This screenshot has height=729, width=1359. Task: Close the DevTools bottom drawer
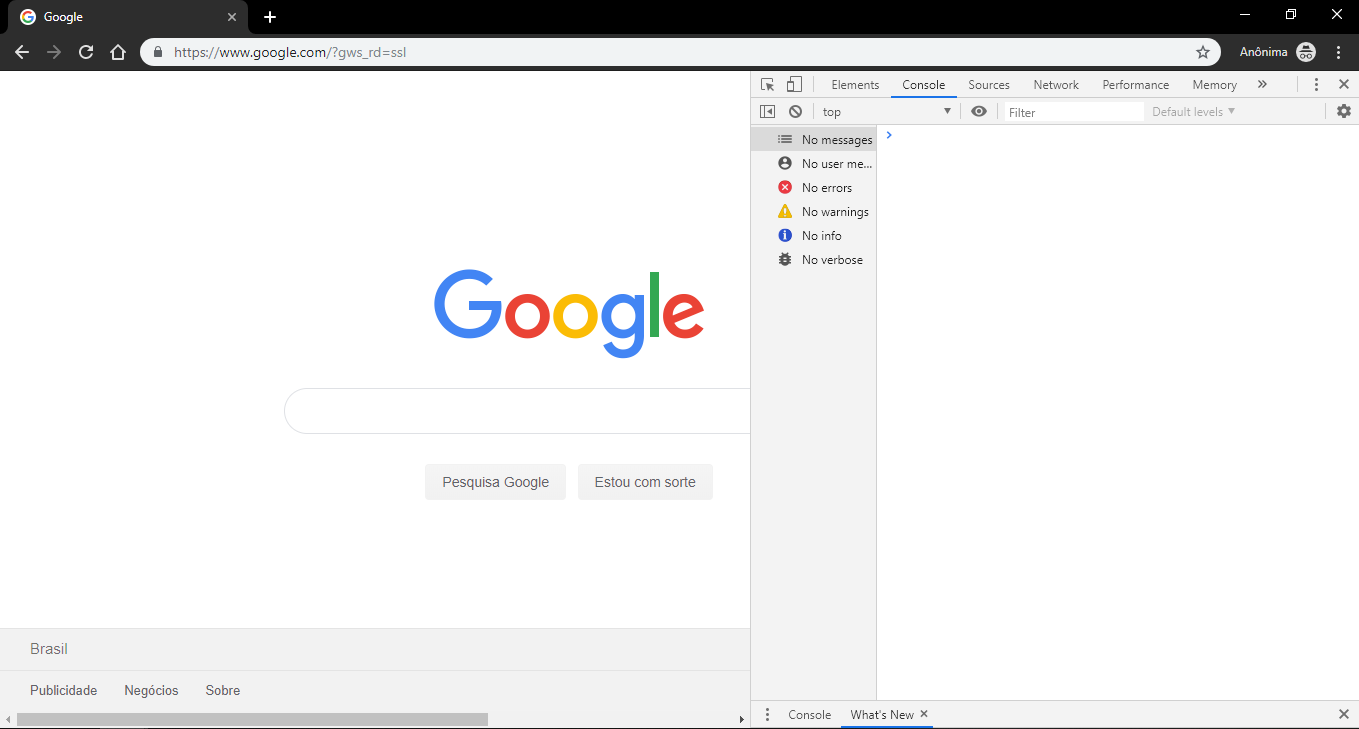tap(1344, 715)
